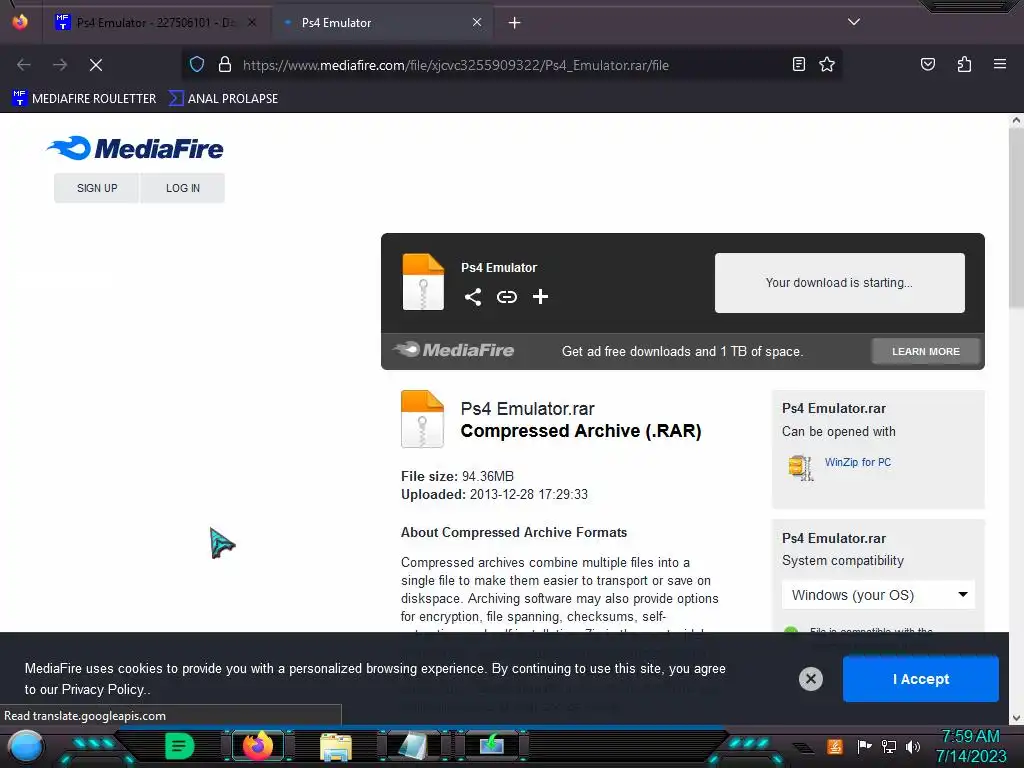Image resolution: width=1024 pixels, height=768 pixels.
Task: Click the scrollbar up arrow
Action: tap(1016, 120)
